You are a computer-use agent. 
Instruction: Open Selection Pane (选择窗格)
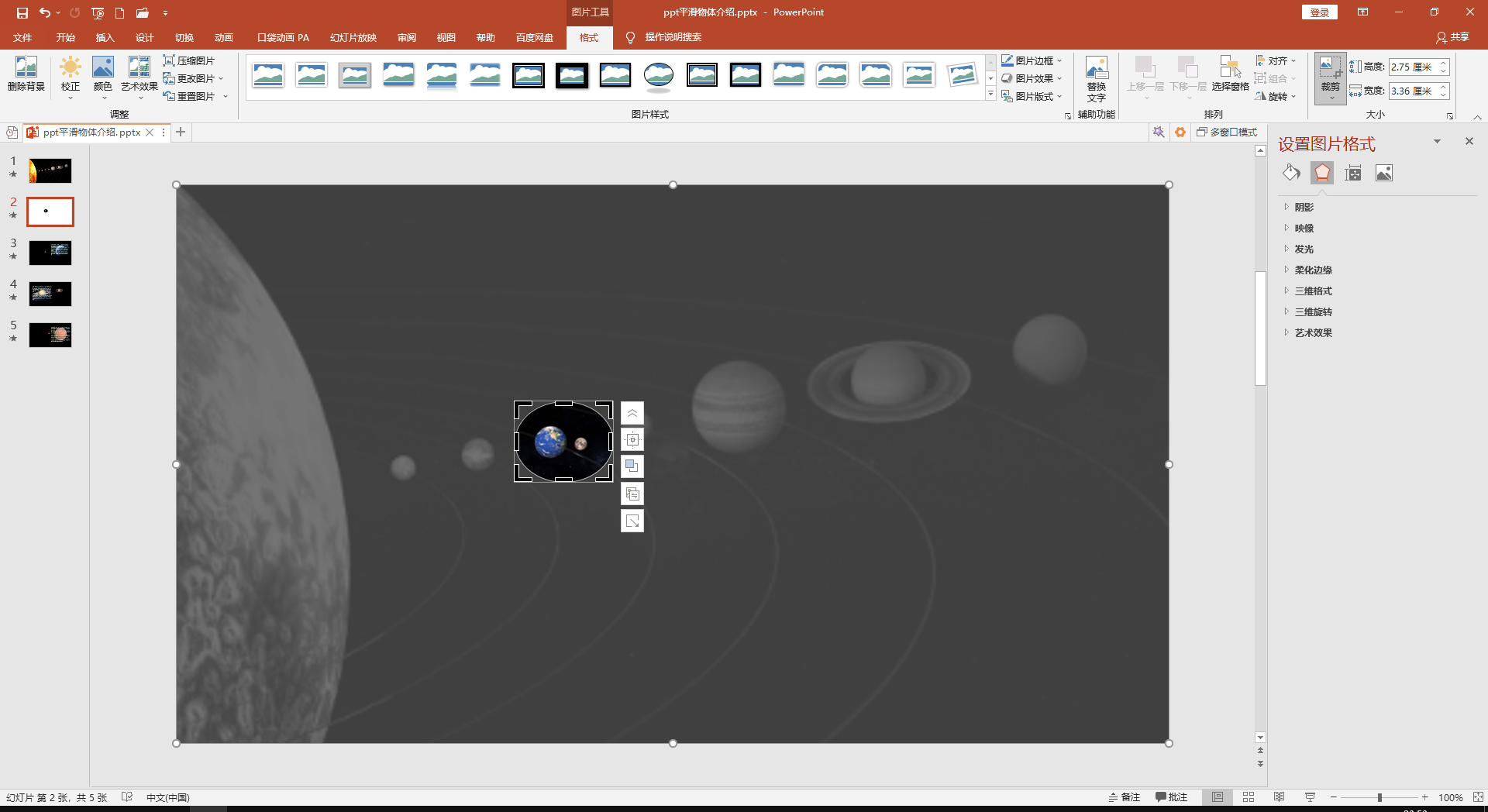coord(1231,74)
